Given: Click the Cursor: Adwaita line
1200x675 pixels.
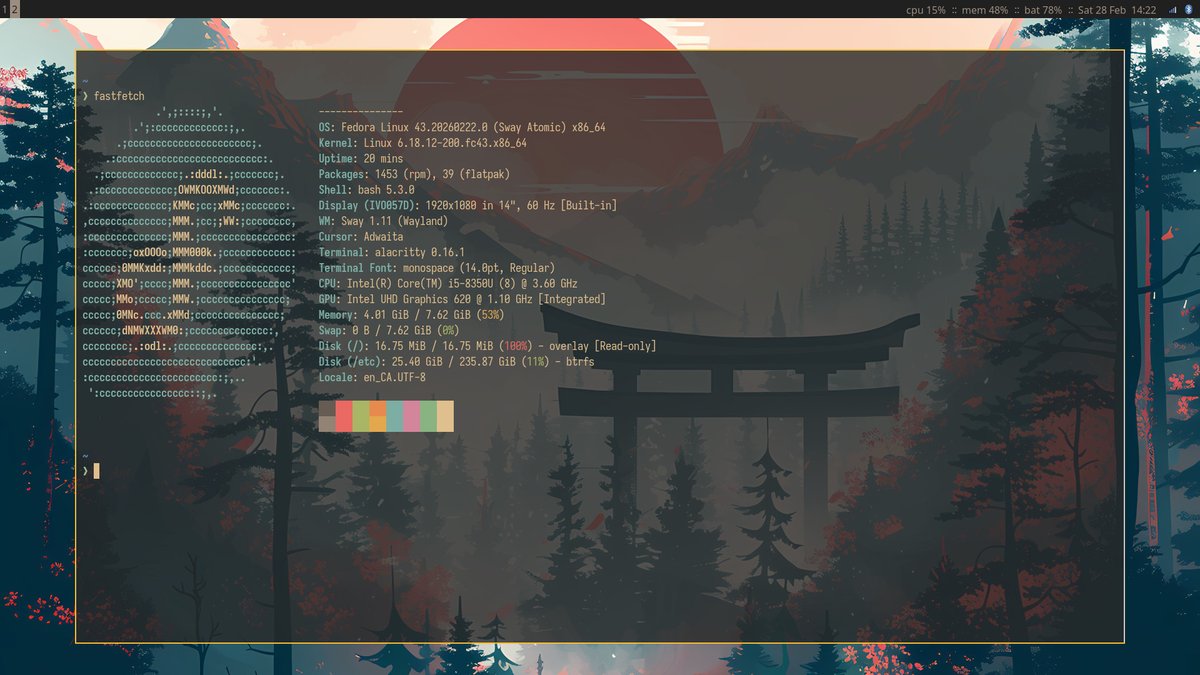Looking at the screenshot, I should click(361, 237).
